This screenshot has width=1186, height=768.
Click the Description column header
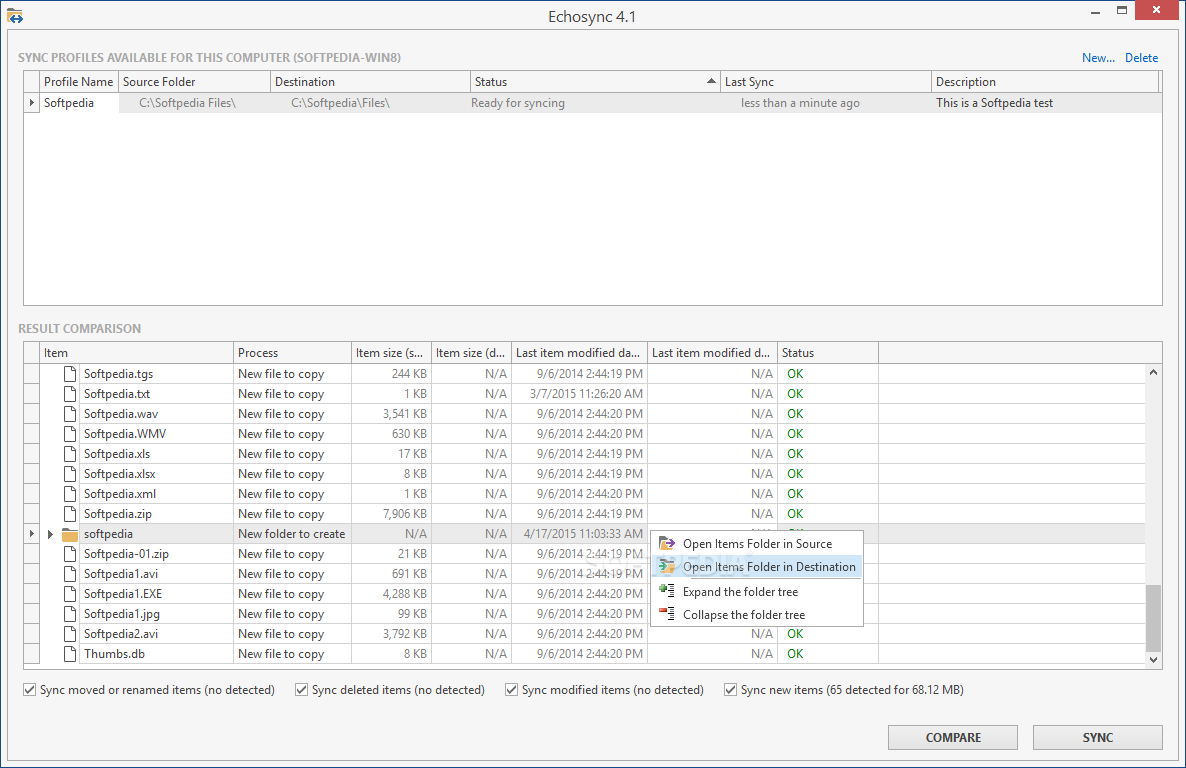click(x=1045, y=82)
